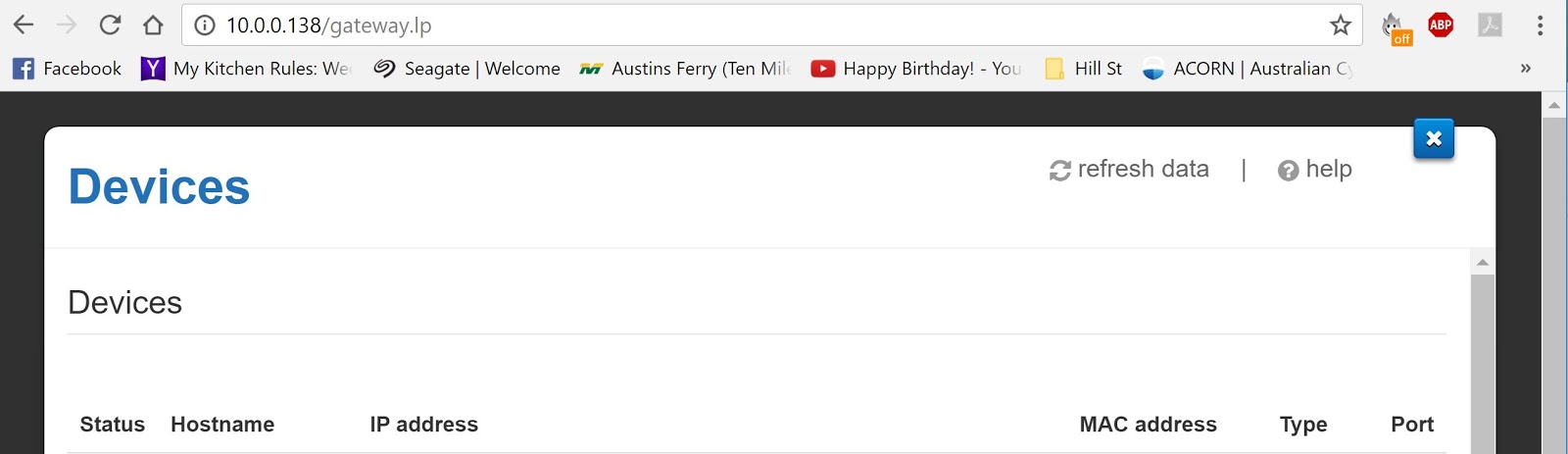This screenshot has width=1568, height=454.
Task: Open the Chrome three-dot menu
Action: tap(1540, 25)
